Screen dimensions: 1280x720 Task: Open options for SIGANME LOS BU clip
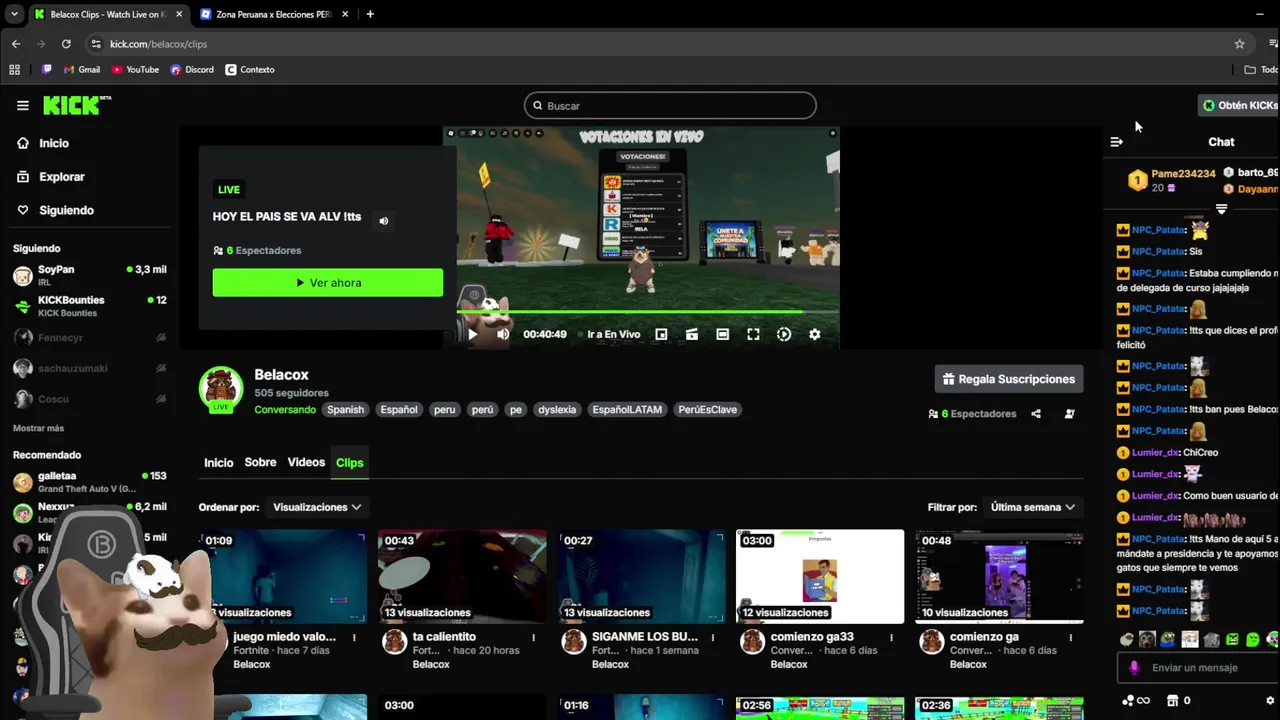(x=712, y=637)
